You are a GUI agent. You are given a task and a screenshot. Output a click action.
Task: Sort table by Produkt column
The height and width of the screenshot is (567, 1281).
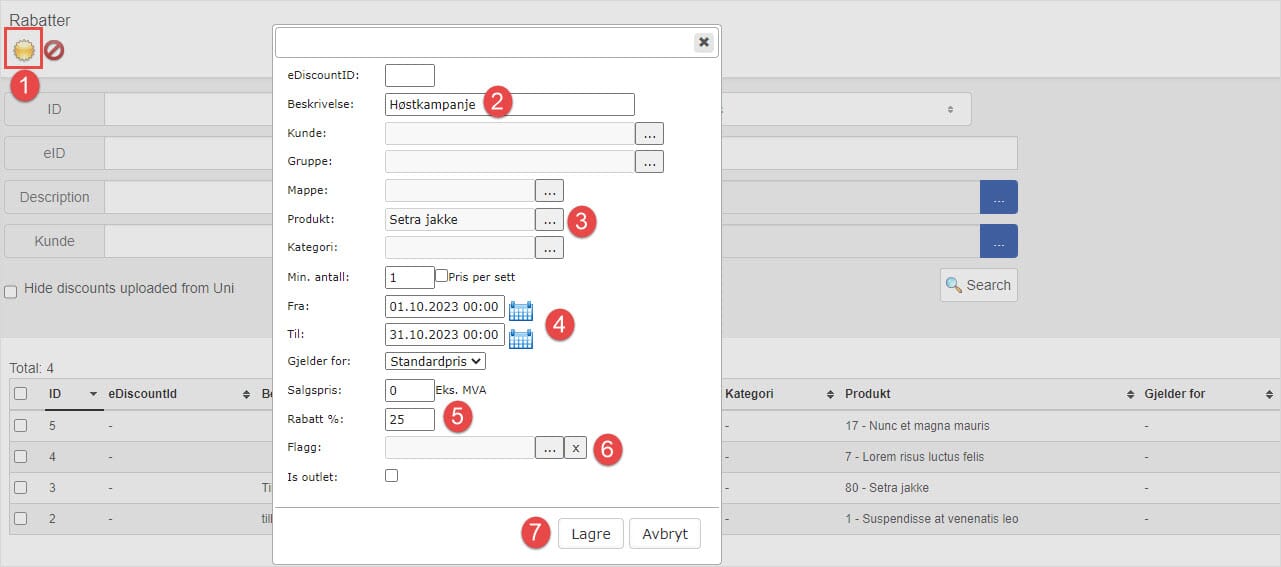coord(866,394)
